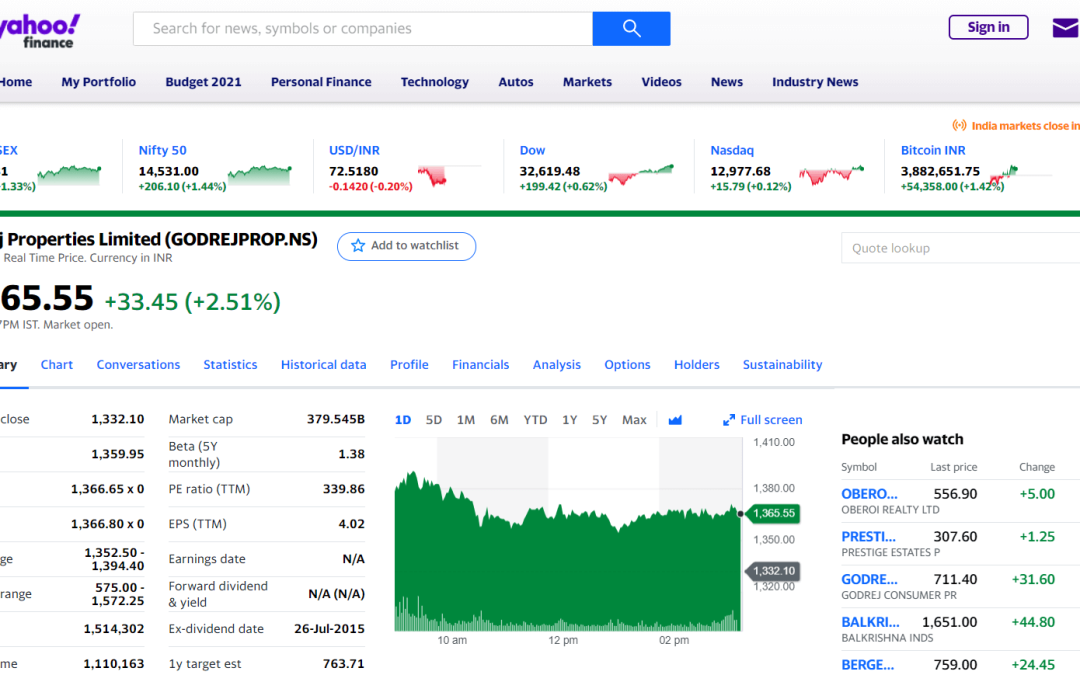This screenshot has width=1080, height=675.
Task: Open the Nasdaq index link
Action: [732, 150]
